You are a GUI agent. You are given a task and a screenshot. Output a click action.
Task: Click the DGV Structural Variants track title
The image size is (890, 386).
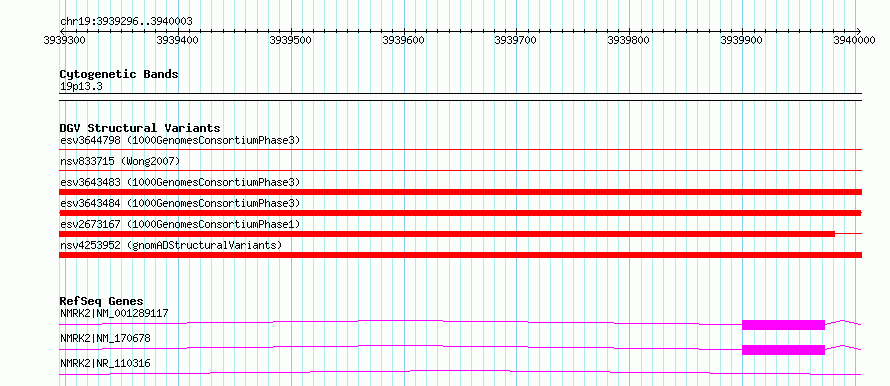[x=140, y=128]
